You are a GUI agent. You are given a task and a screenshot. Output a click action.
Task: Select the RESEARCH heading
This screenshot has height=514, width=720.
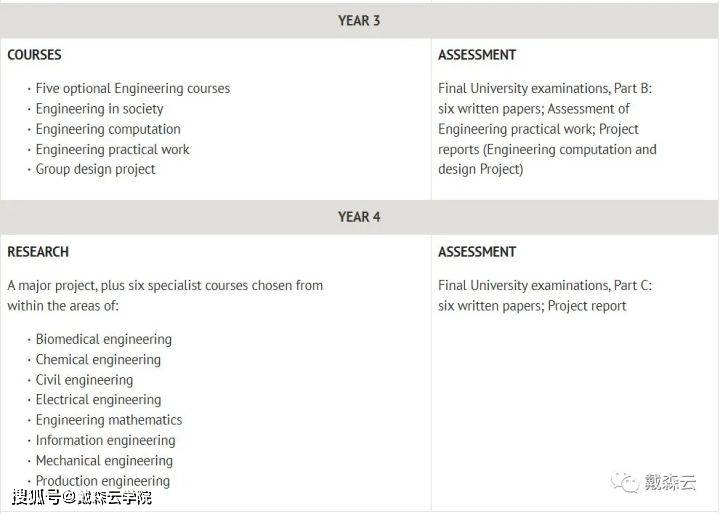(x=38, y=252)
